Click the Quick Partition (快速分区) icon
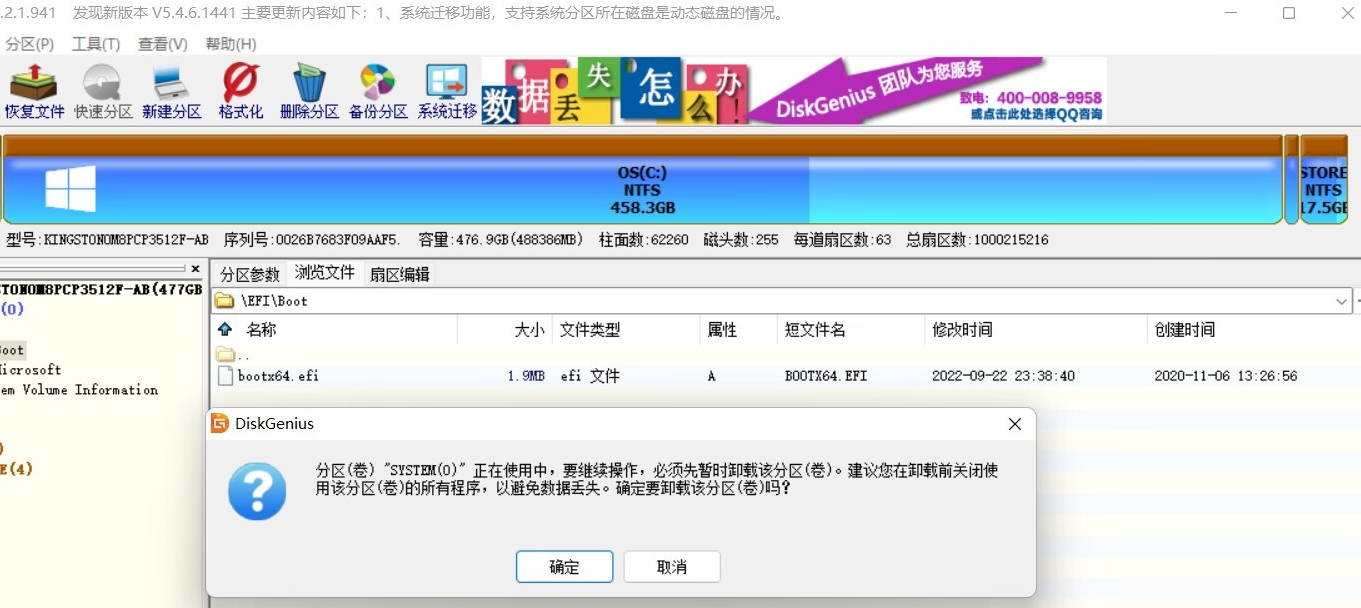This screenshot has height=608, width=1361. 103,92
